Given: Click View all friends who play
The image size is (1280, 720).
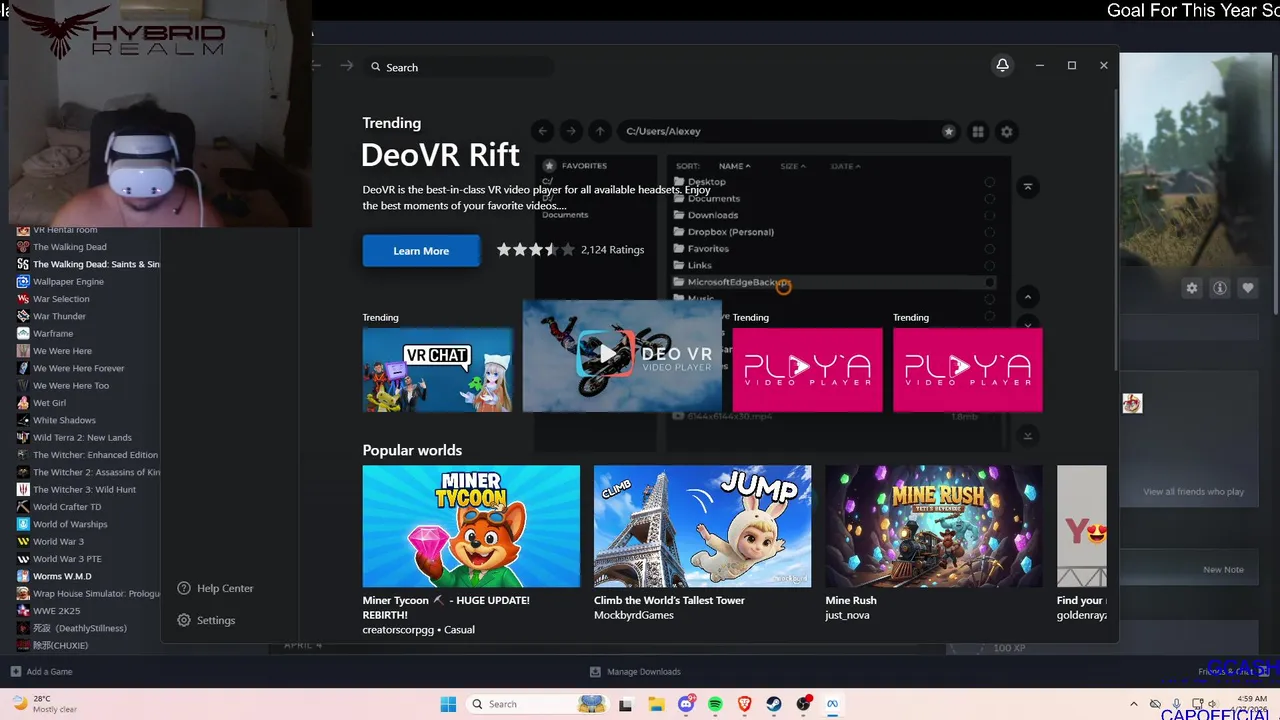Looking at the screenshot, I should pyautogui.click(x=1194, y=492).
